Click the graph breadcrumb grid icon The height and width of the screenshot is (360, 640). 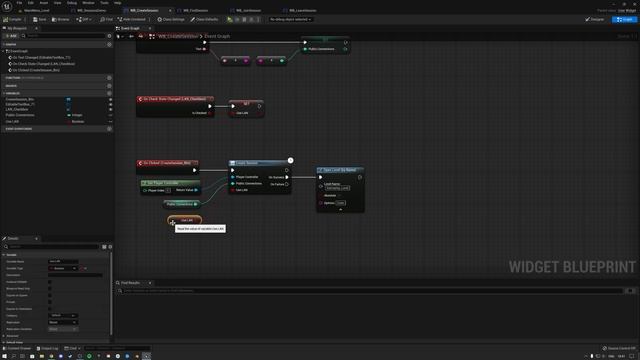point(152,36)
